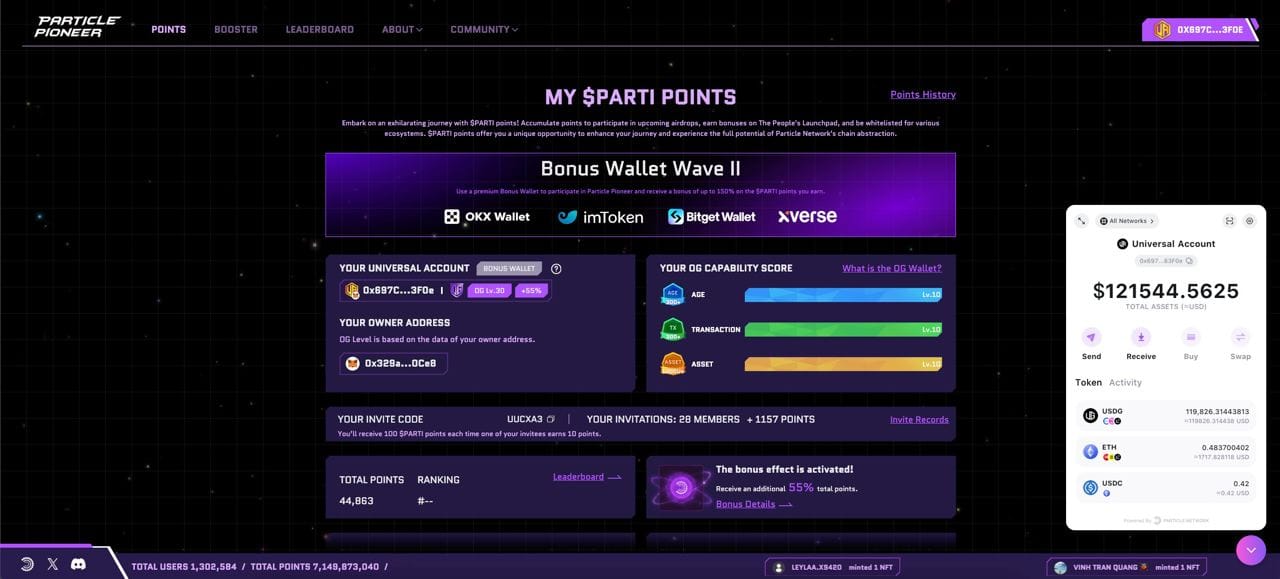The height and width of the screenshot is (579, 1280).
Task: Click the AGE hexagon badge icon
Action: coord(672,295)
